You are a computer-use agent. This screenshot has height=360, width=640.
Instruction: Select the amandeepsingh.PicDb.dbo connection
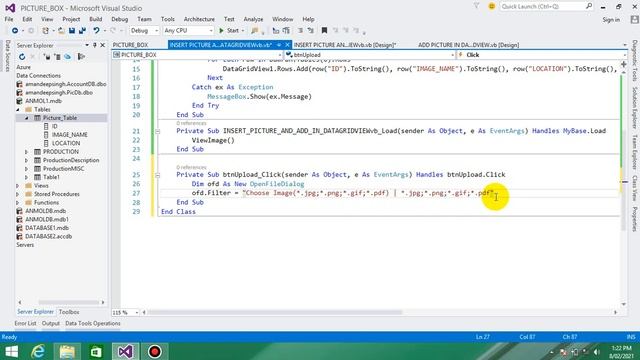pos(59,93)
